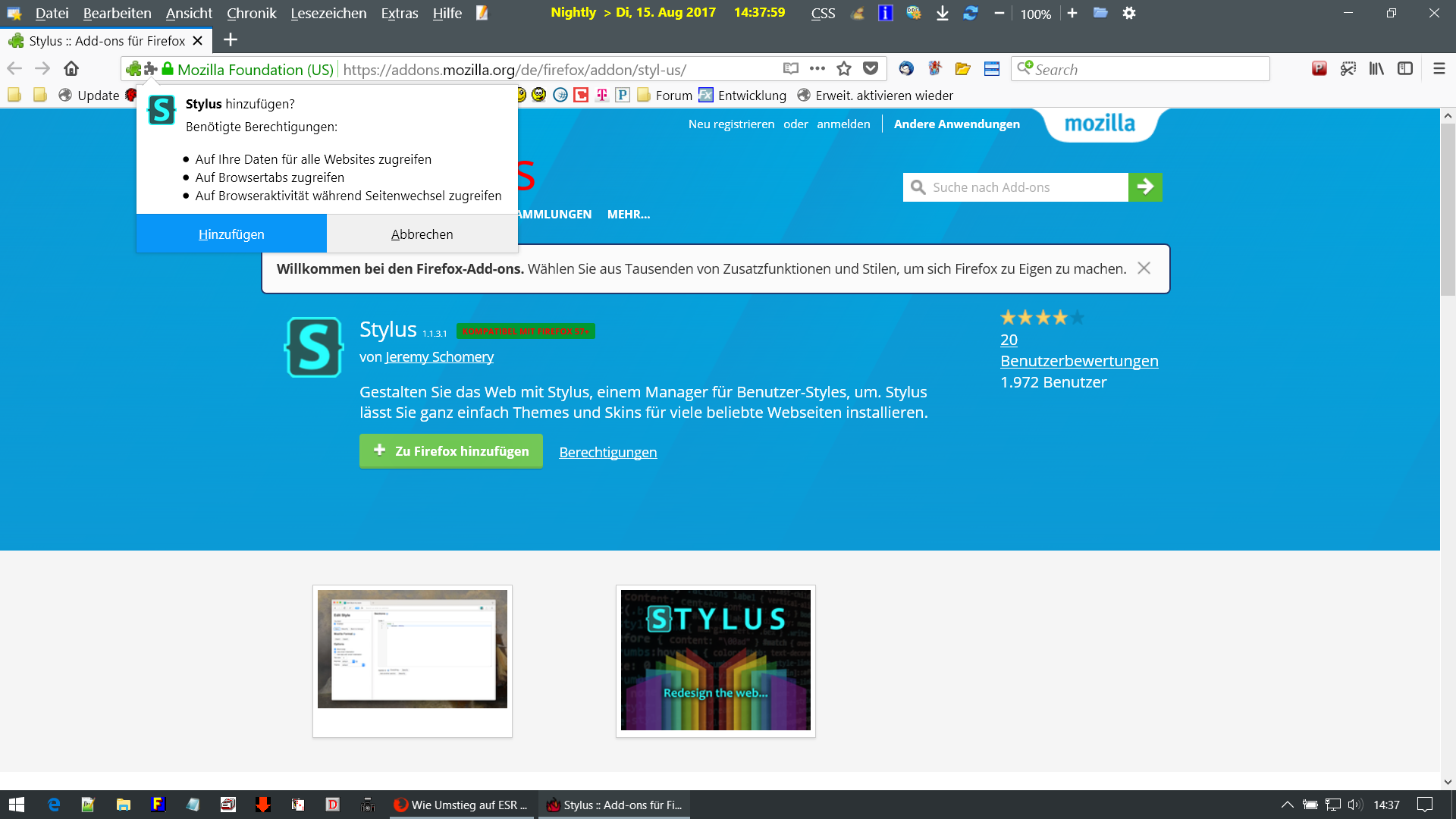Open the Extras menu

(x=399, y=14)
